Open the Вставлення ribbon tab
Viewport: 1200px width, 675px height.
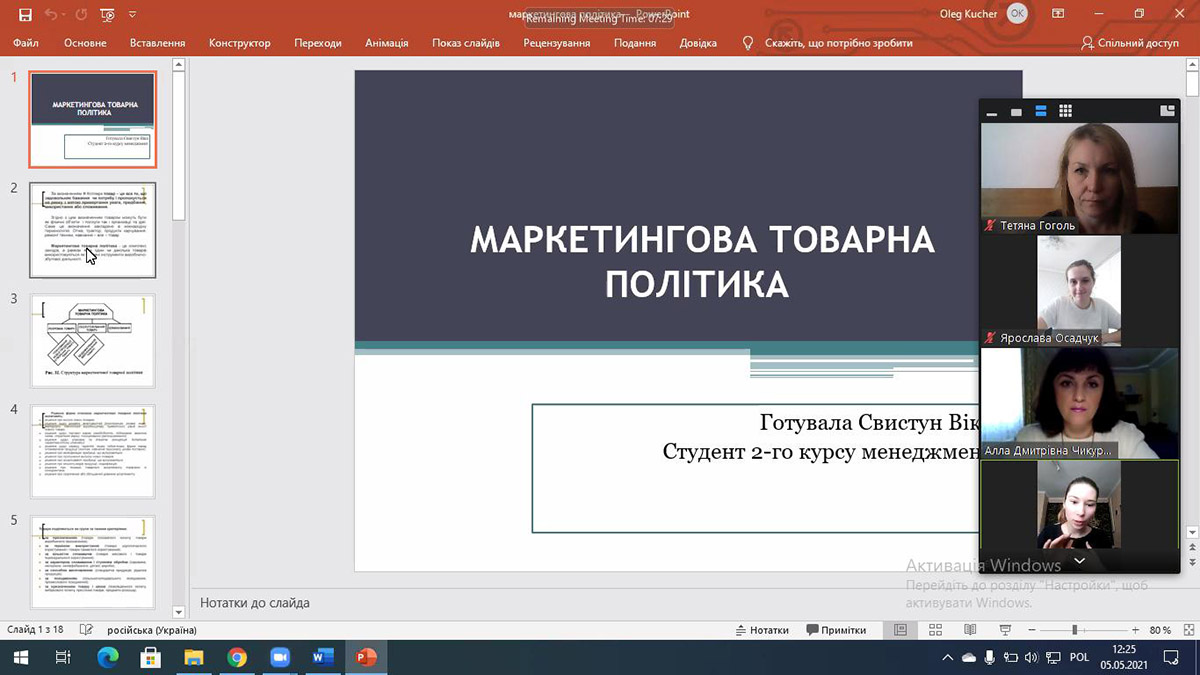157,43
